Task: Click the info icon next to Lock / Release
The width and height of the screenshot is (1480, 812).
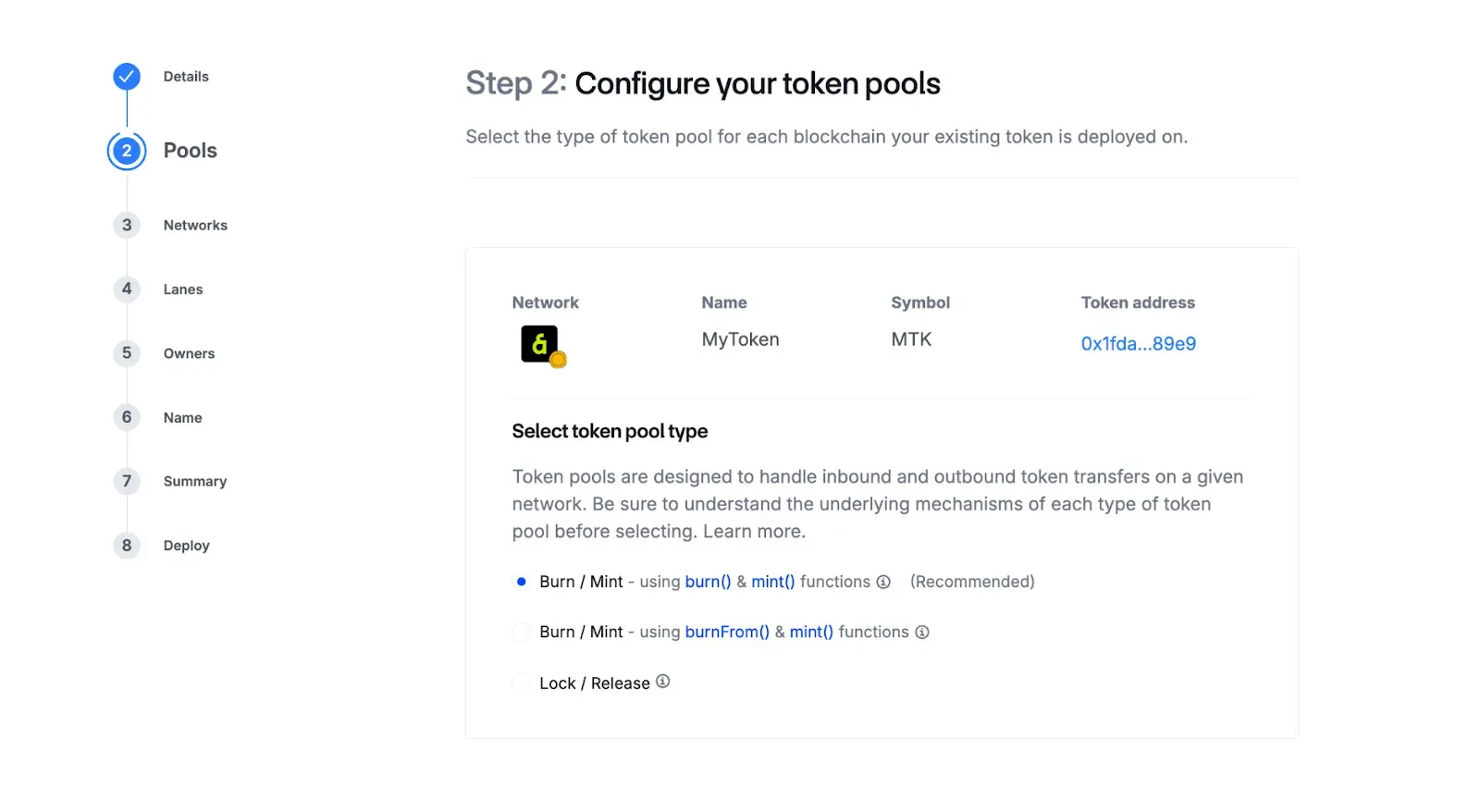Action: tap(663, 682)
